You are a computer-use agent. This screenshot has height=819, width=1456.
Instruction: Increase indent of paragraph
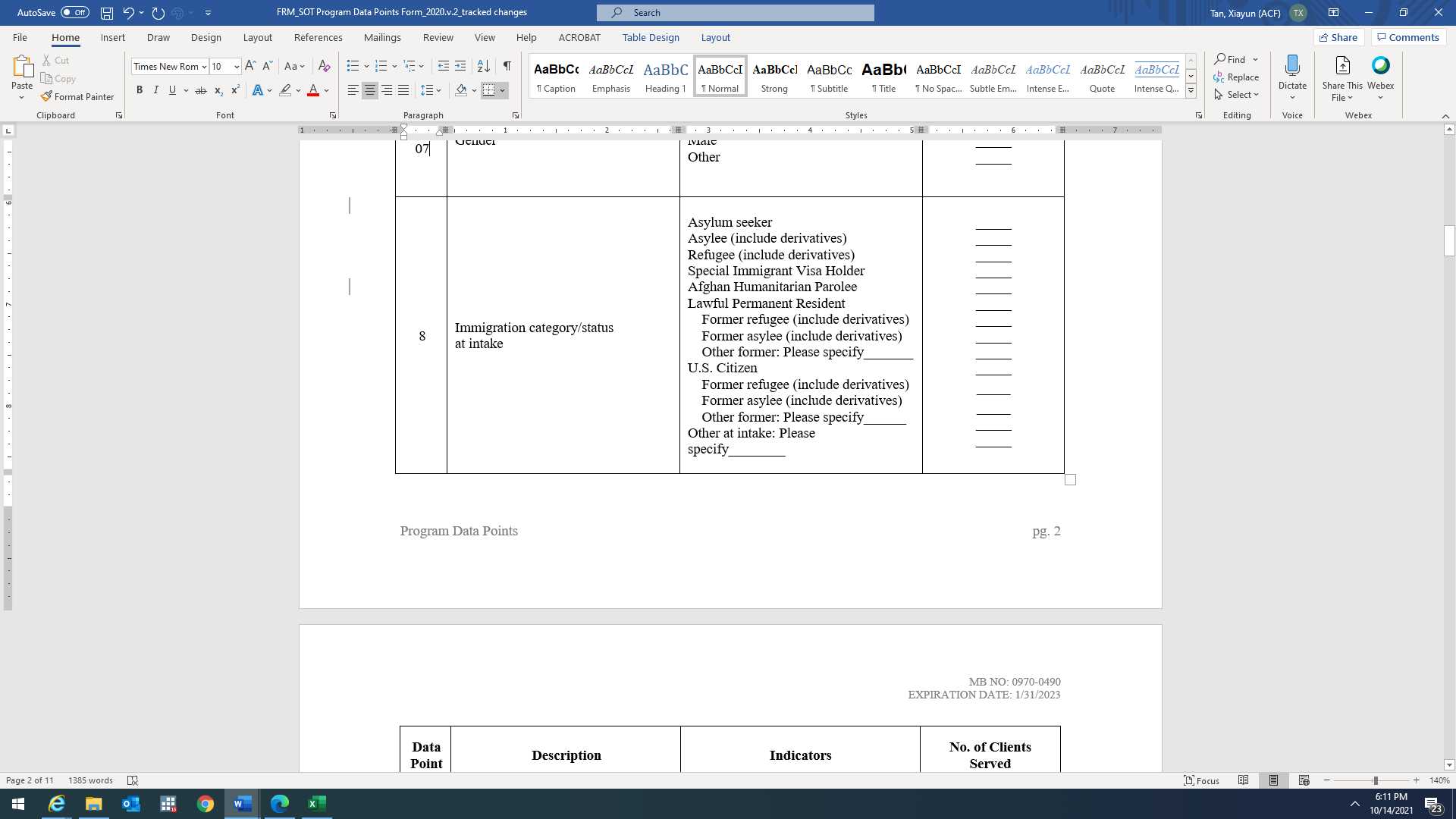460,66
